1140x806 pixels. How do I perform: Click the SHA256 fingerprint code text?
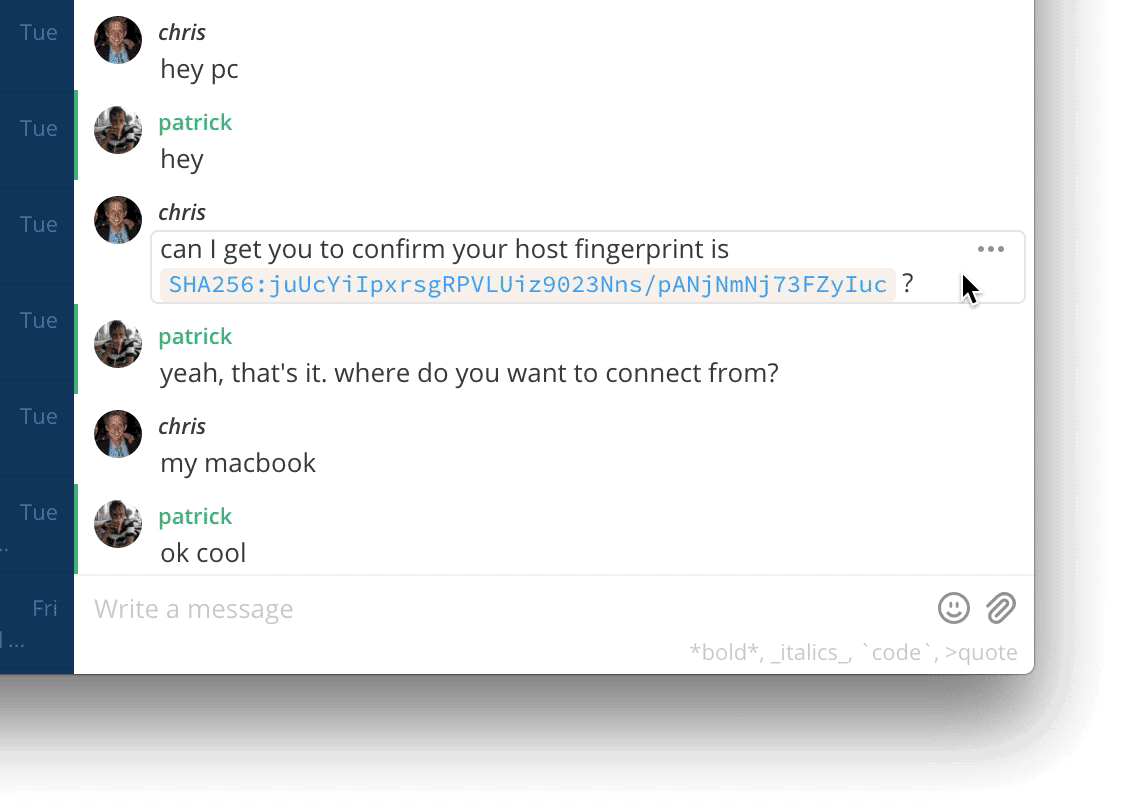(527, 284)
